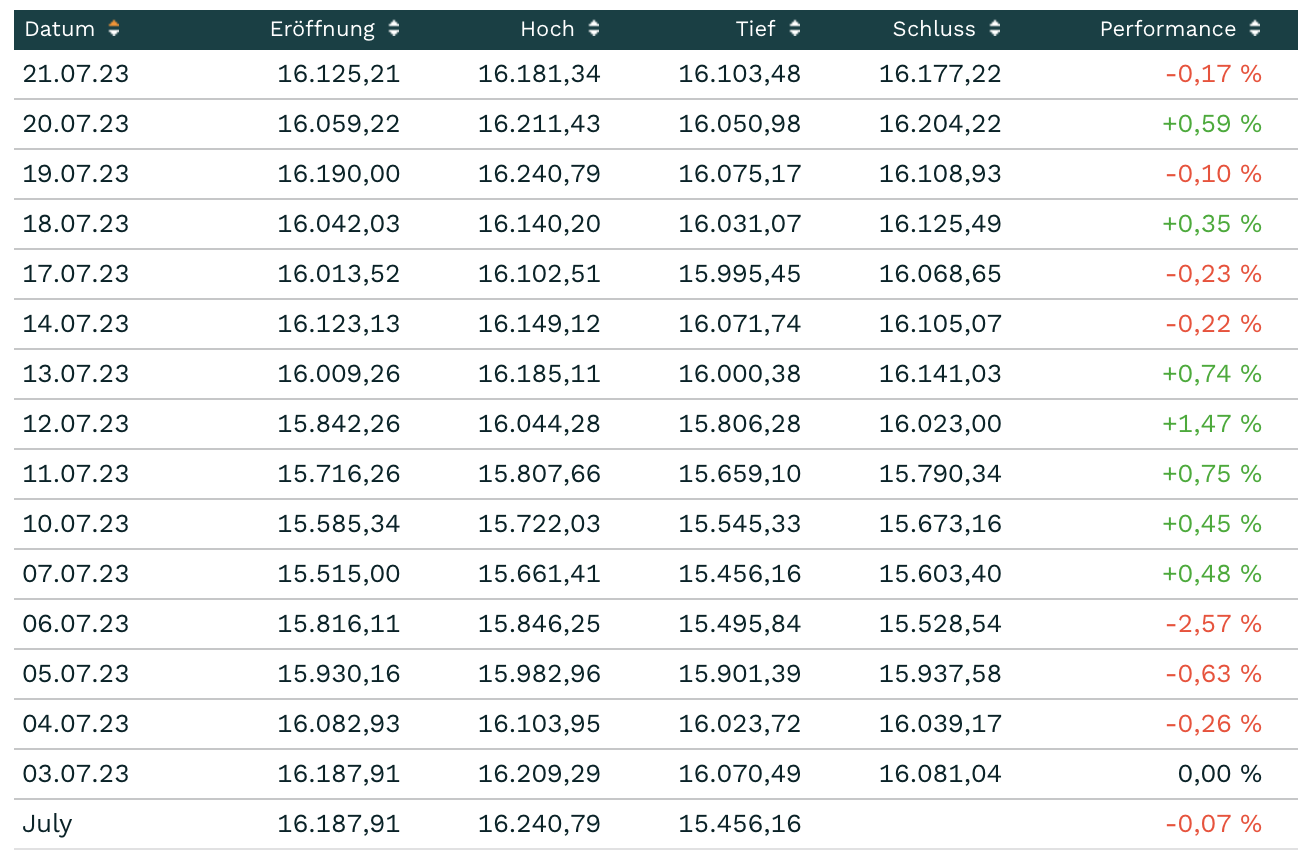The width and height of the screenshot is (1298, 856).
Task: Sort the table using the Hoch arrows
Action: pyautogui.click(x=594, y=29)
